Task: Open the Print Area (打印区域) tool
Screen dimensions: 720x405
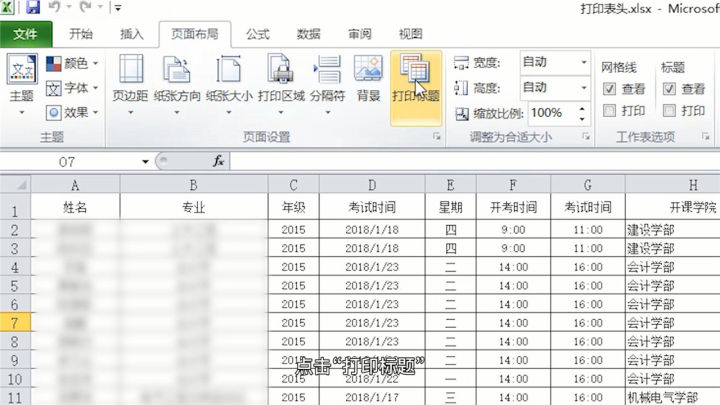Action: [281, 83]
